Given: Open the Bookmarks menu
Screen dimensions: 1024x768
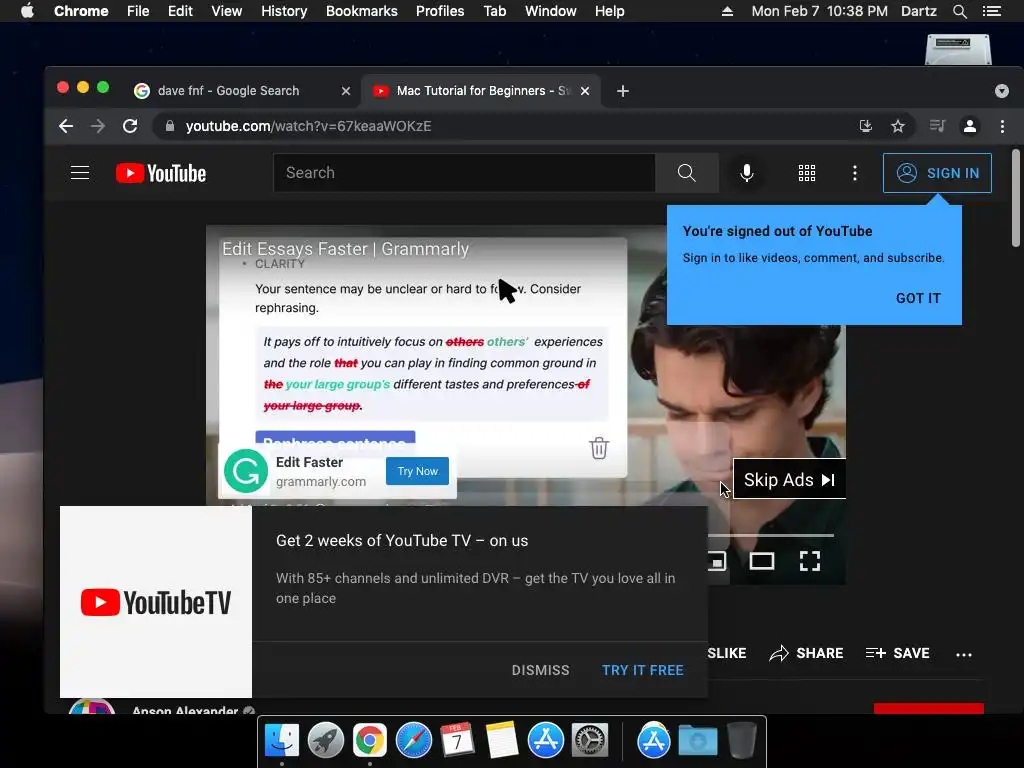Looking at the screenshot, I should (x=362, y=11).
